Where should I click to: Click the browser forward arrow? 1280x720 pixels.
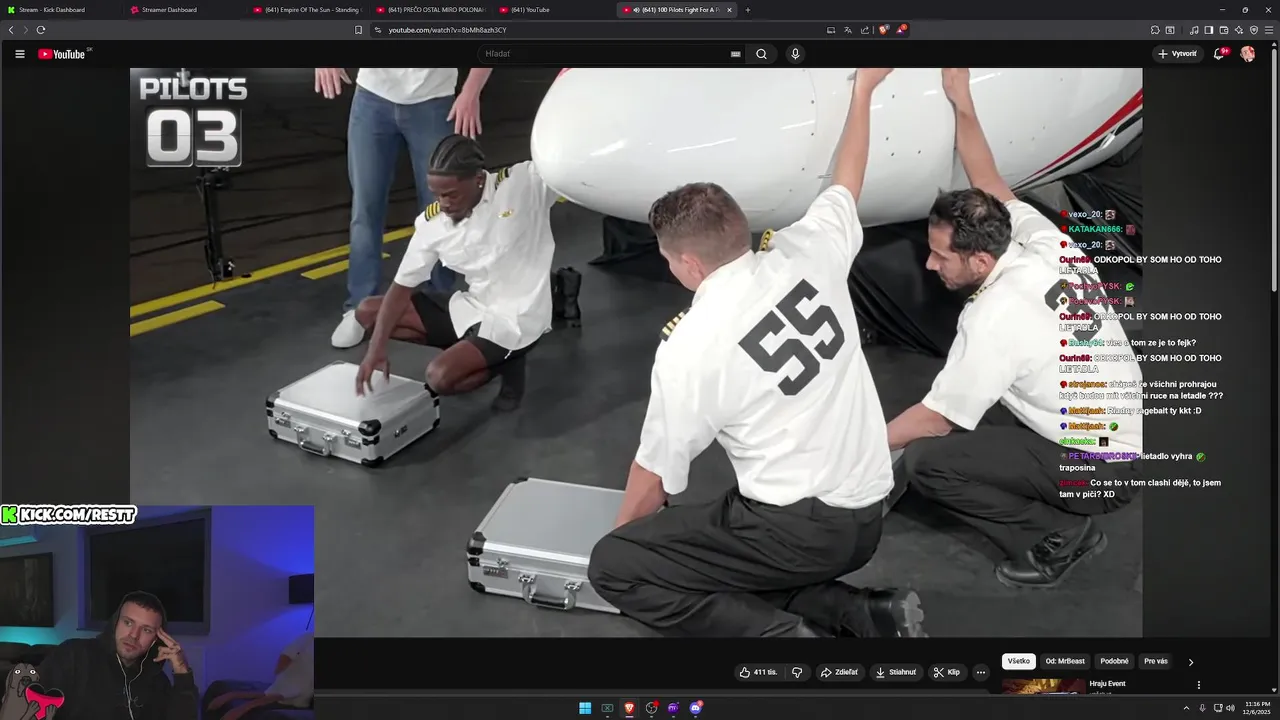click(x=26, y=30)
